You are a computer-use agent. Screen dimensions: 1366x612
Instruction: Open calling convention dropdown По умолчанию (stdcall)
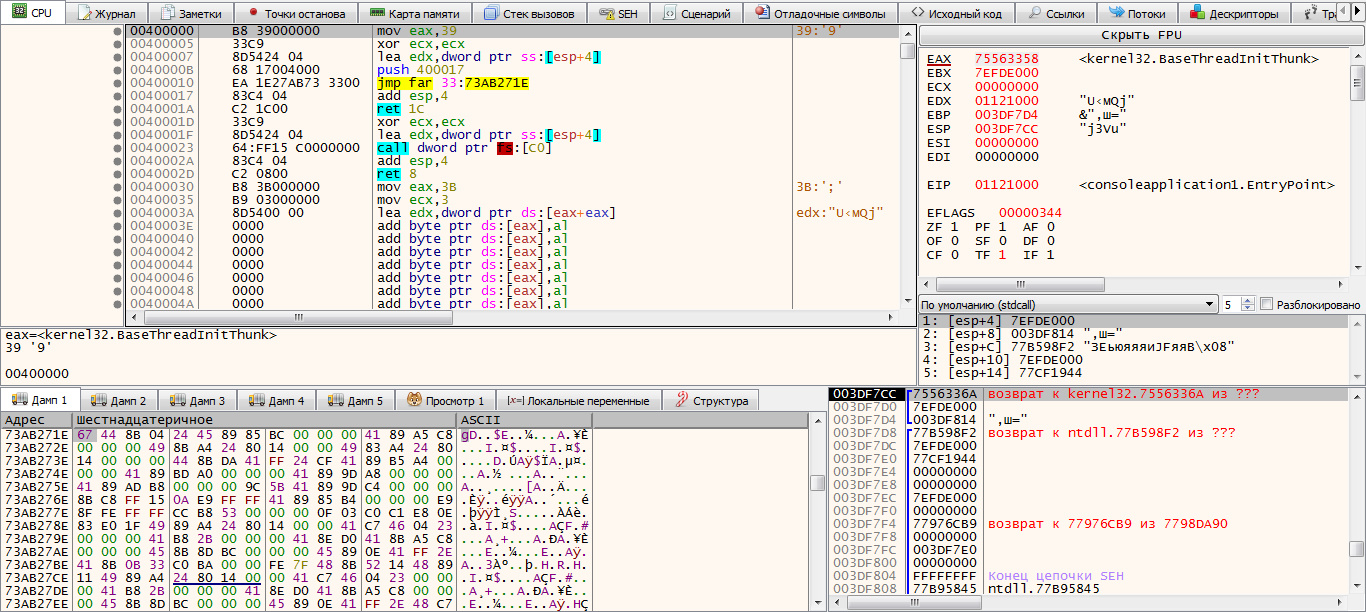coord(1066,304)
